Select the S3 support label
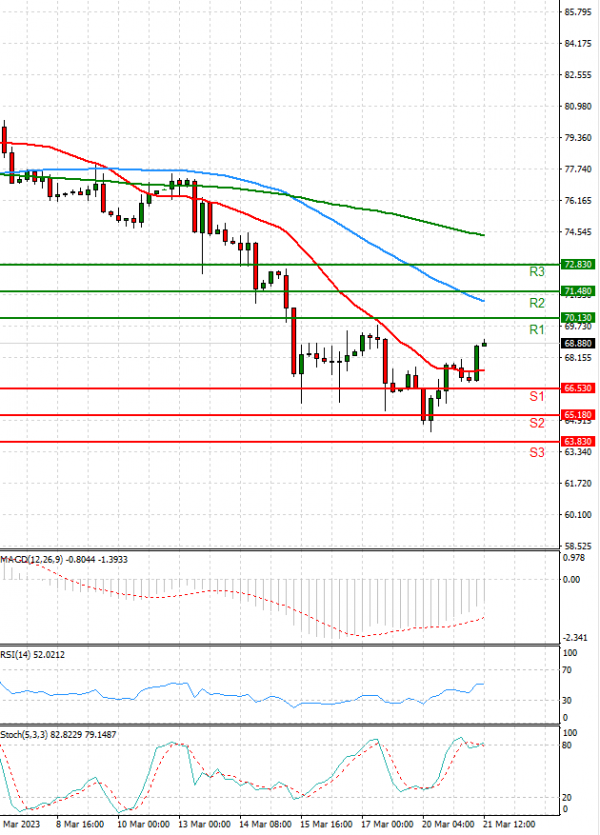600x835 pixels. click(537, 452)
